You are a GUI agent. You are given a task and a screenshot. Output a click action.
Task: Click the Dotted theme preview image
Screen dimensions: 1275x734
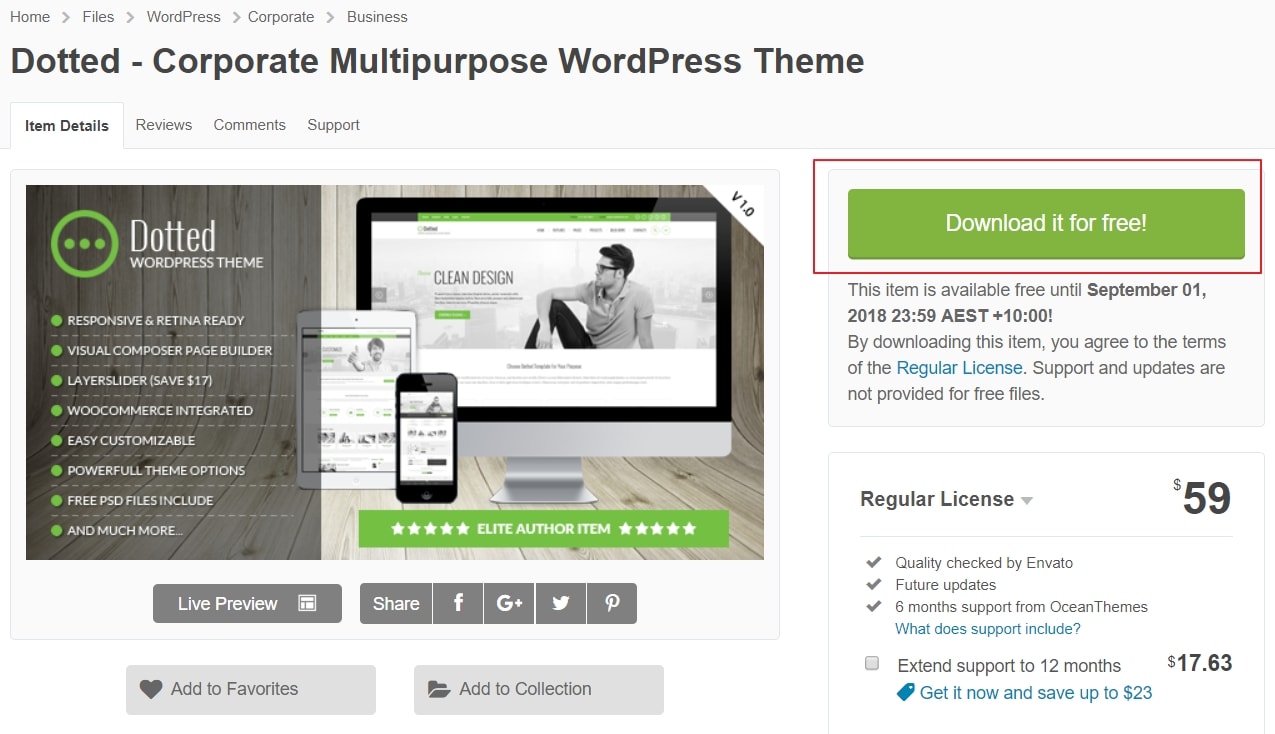394,372
